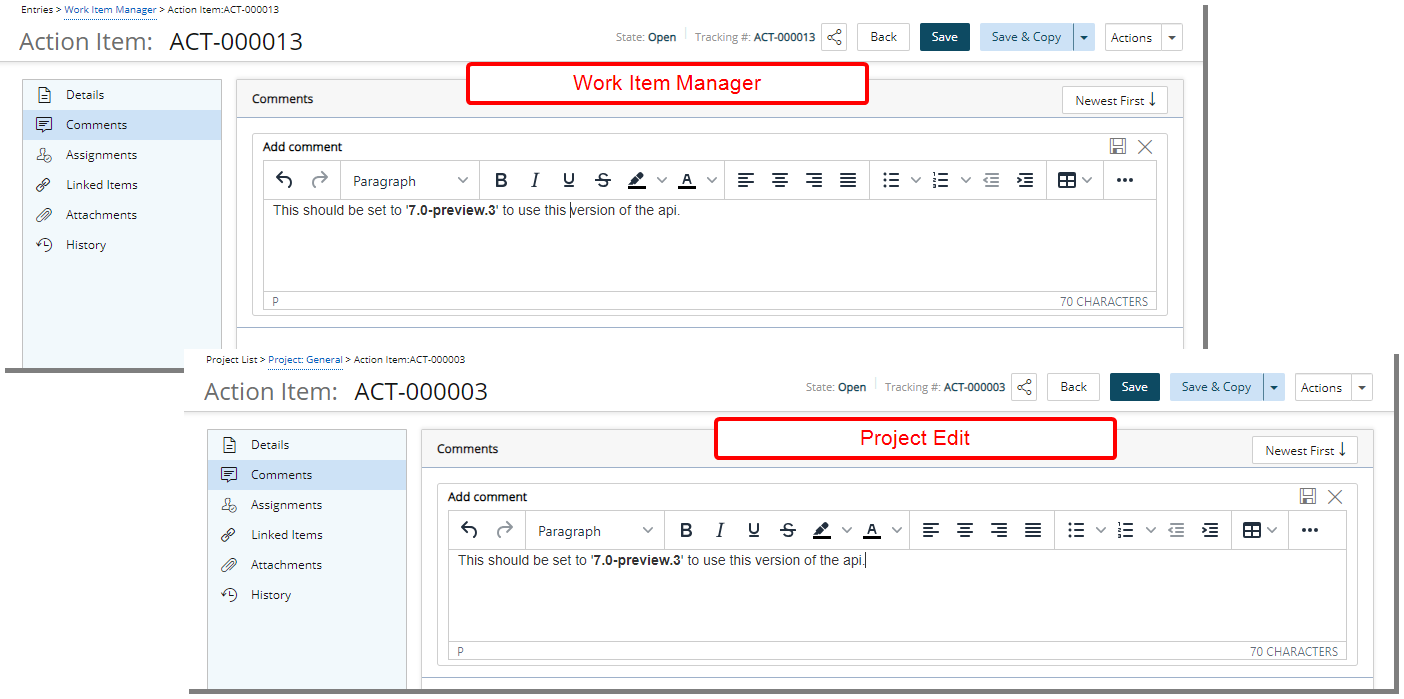Toggle bold in the ACT-000013 comment editor

pyautogui.click(x=501, y=180)
